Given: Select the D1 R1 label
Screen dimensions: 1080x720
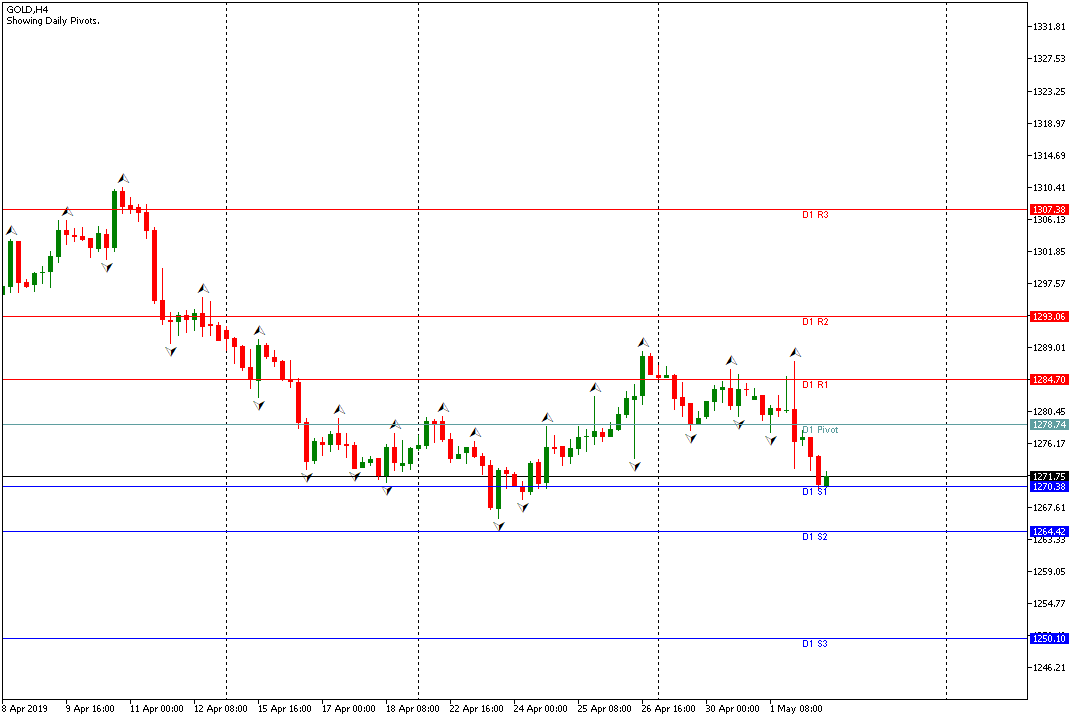Looking at the screenshot, I should pos(815,385).
